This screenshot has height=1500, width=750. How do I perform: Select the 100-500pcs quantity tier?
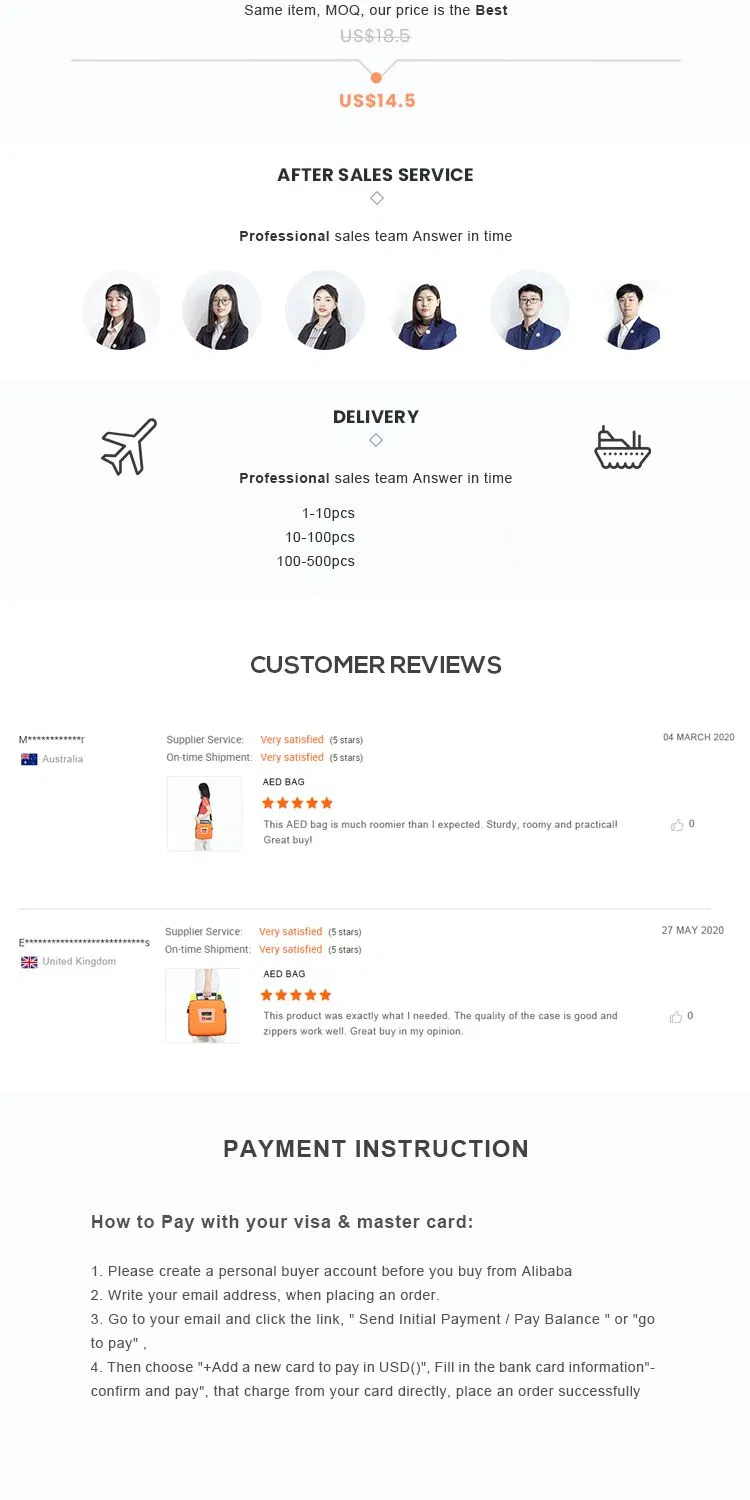click(x=316, y=562)
